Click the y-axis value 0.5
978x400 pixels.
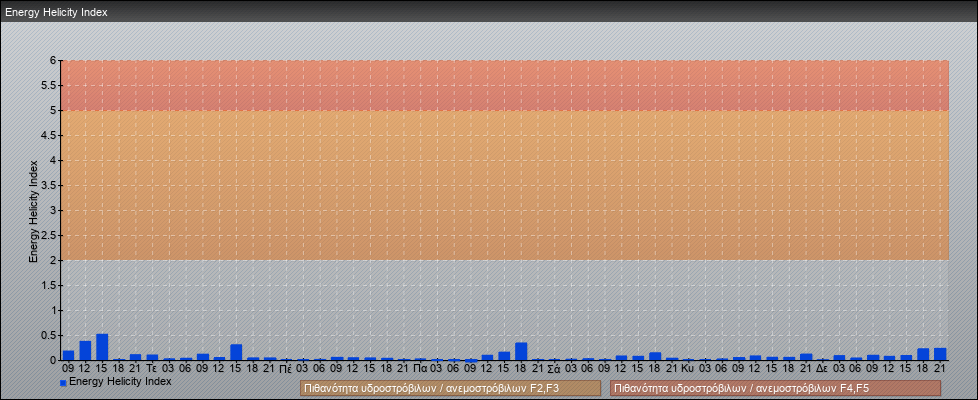pyautogui.click(x=50, y=335)
